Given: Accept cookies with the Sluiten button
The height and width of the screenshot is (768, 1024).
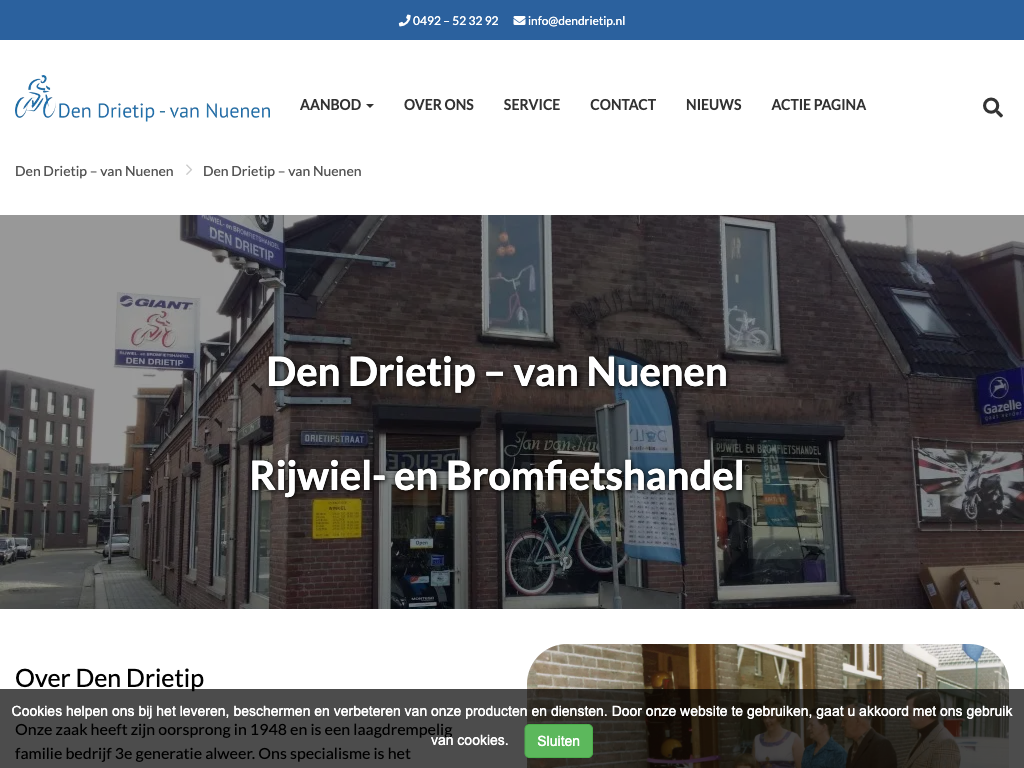Looking at the screenshot, I should point(558,741).
